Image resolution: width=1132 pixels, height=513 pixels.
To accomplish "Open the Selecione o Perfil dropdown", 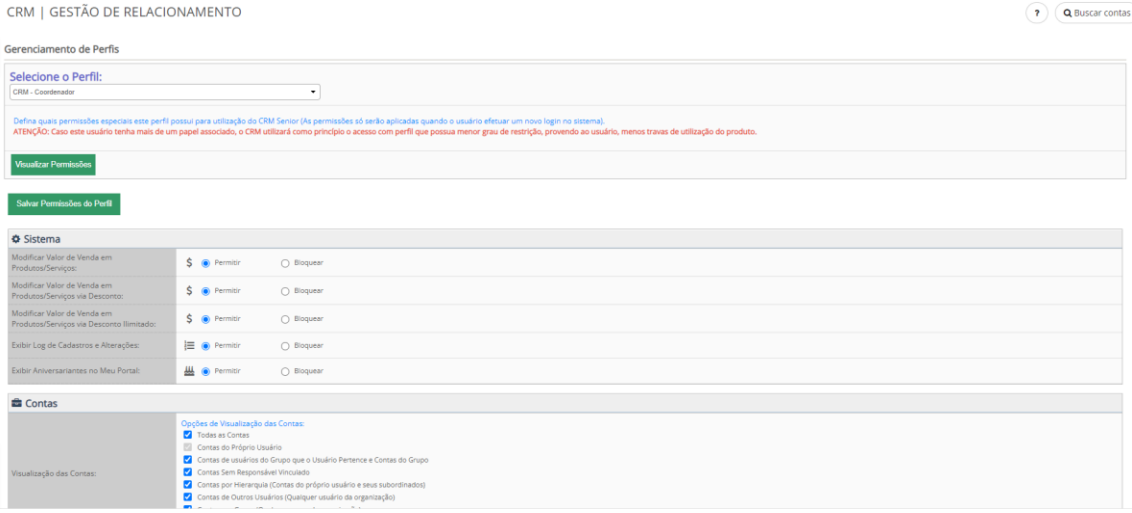I will tap(164, 92).
